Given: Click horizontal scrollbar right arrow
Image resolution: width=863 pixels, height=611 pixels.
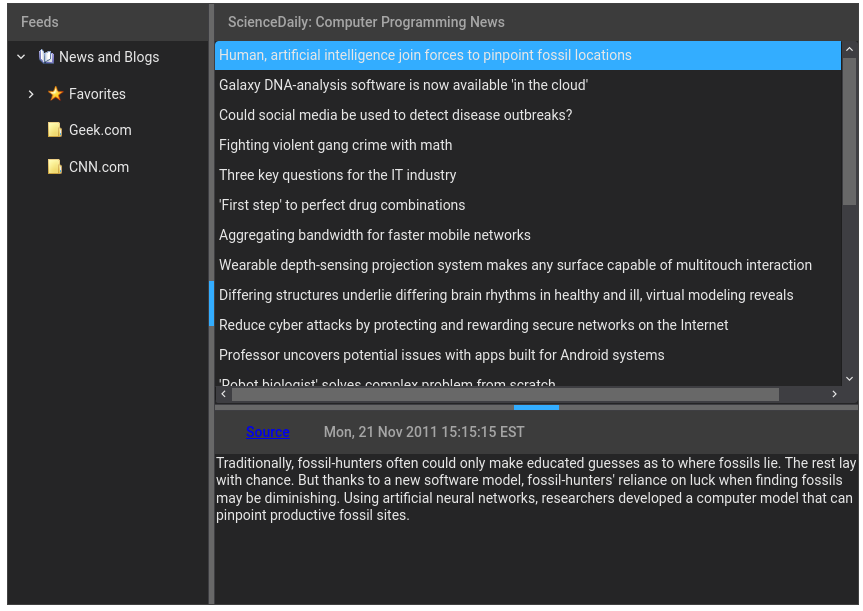Looking at the screenshot, I should point(834,394).
